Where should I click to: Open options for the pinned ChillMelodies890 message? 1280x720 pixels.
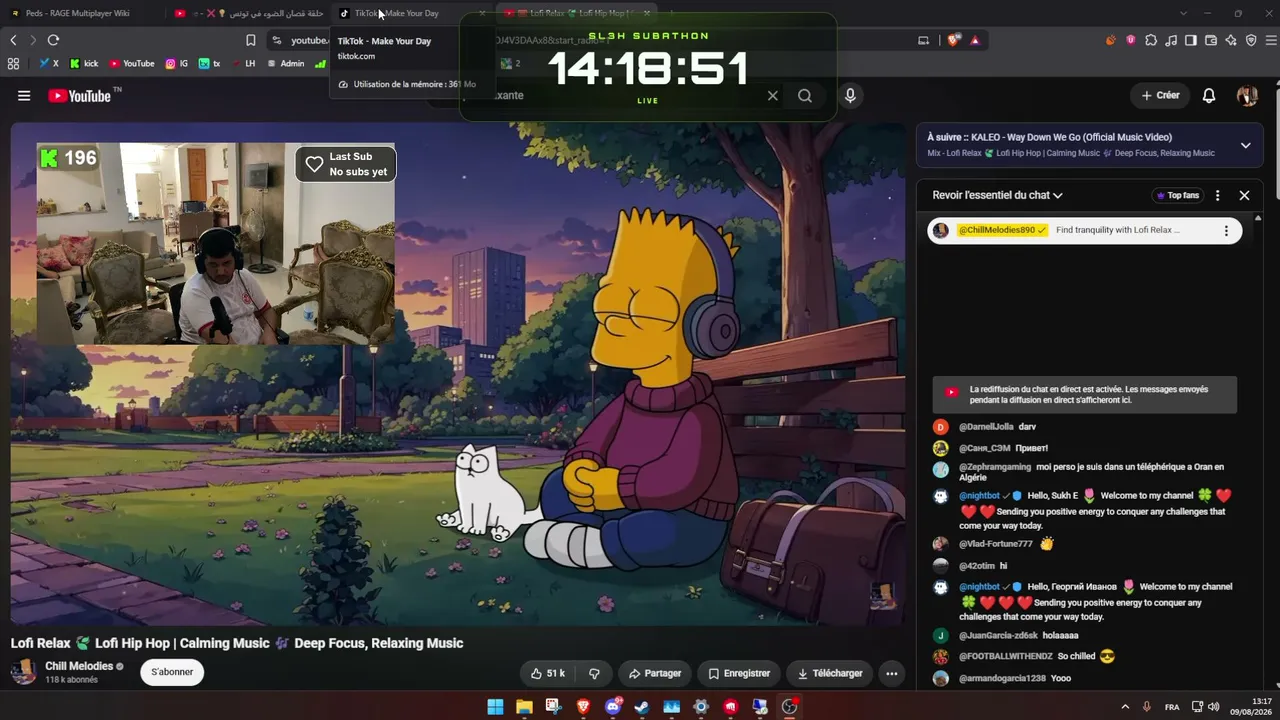(x=1226, y=231)
